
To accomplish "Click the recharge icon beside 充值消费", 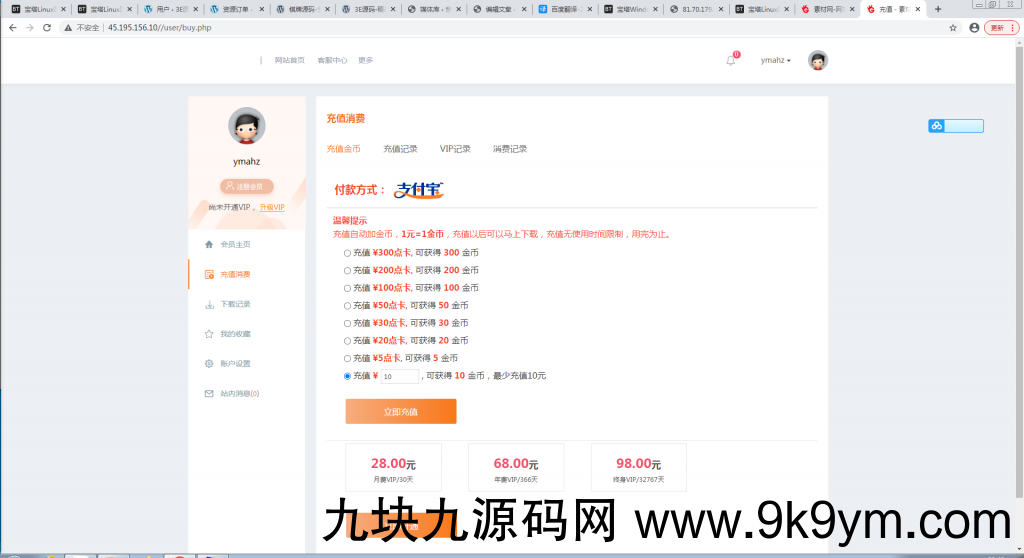I will [209, 274].
